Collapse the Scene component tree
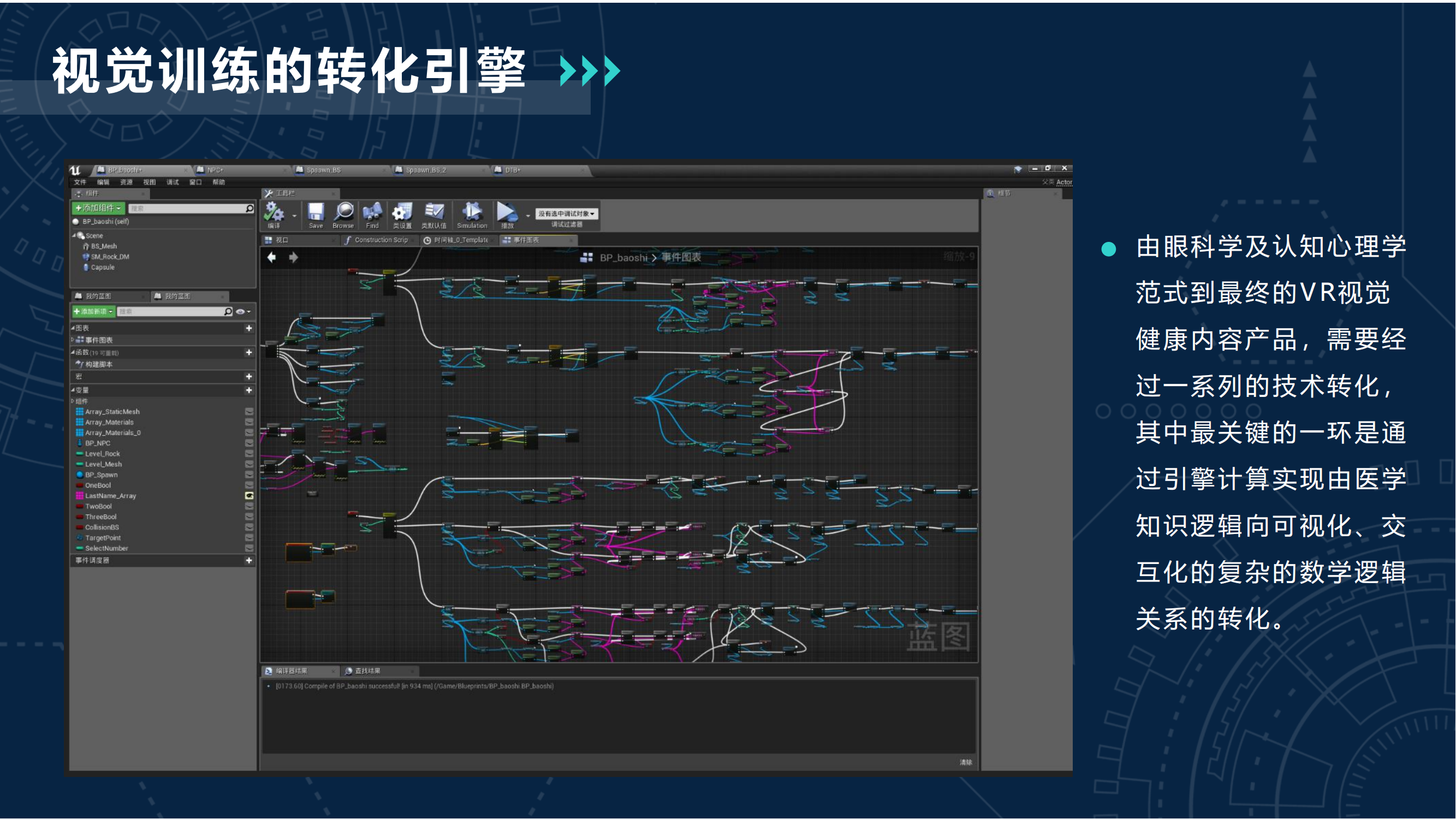 click(74, 235)
